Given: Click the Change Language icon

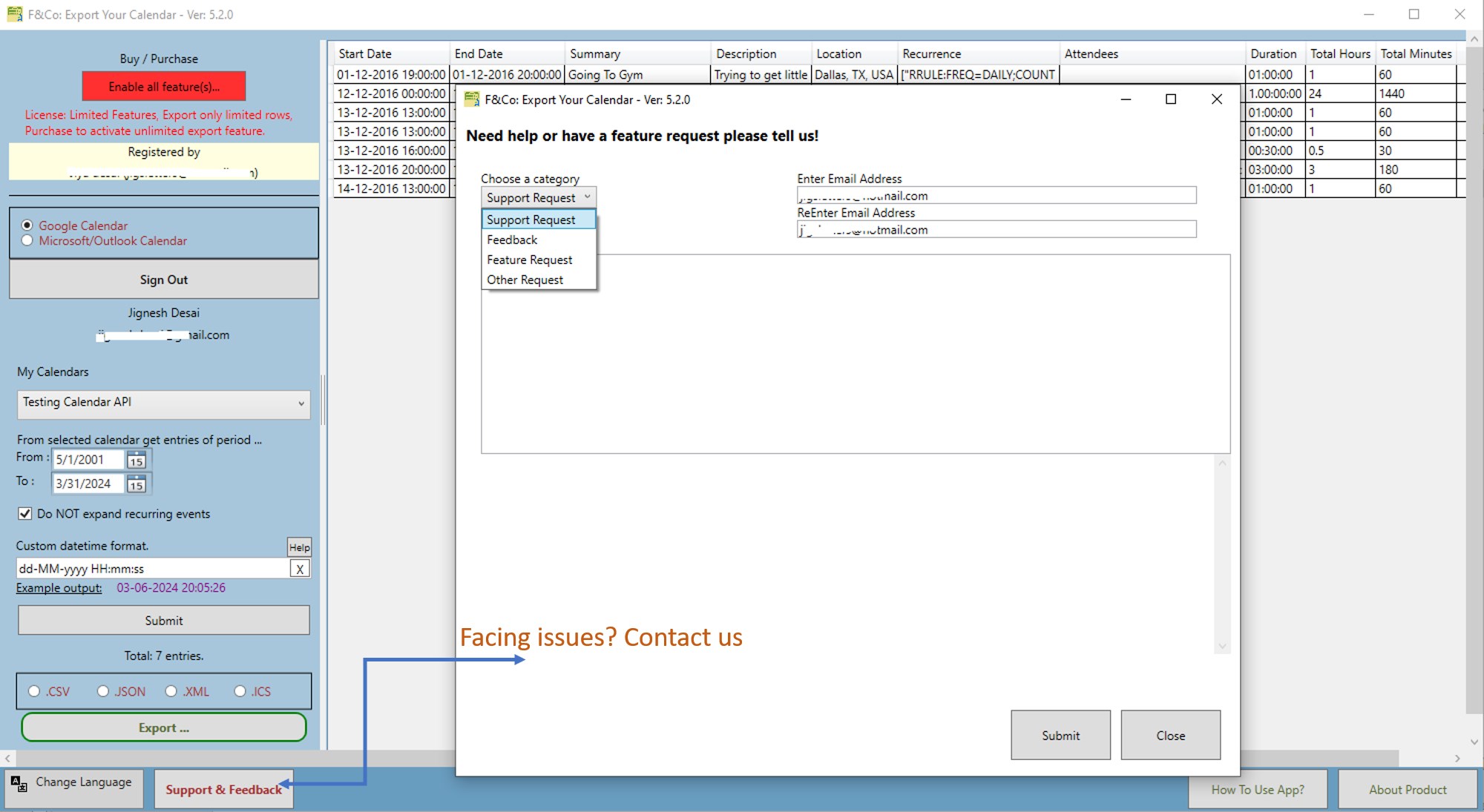Looking at the screenshot, I should click(19, 784).
